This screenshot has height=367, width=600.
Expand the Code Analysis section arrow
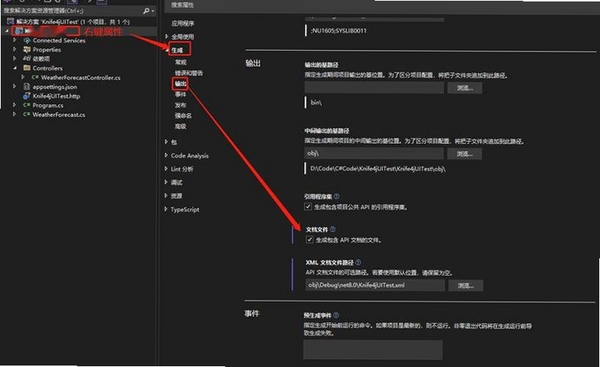click(x=166, y=155)
